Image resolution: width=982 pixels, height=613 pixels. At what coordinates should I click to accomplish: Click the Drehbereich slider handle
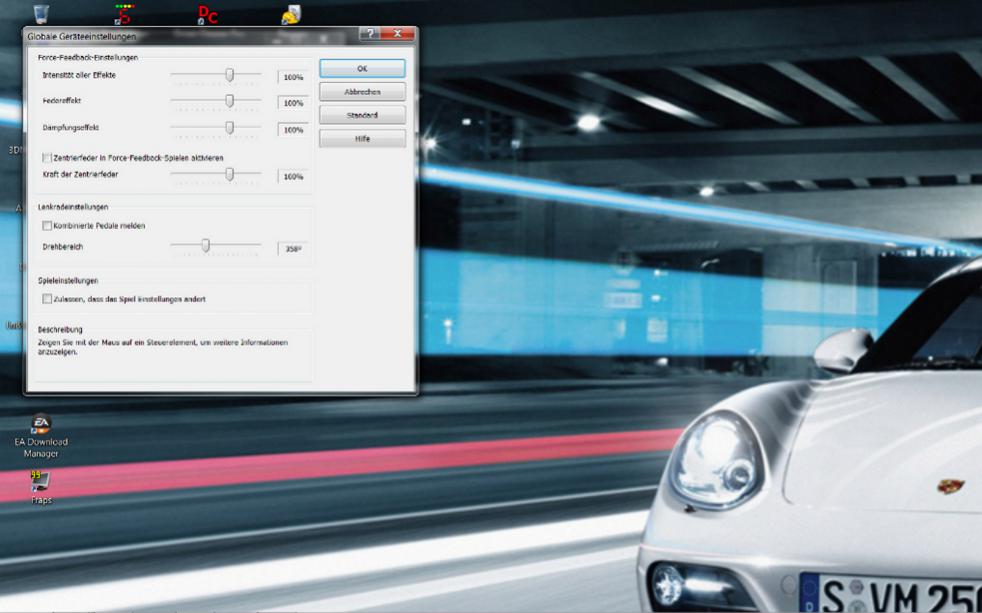coord(205,245)
